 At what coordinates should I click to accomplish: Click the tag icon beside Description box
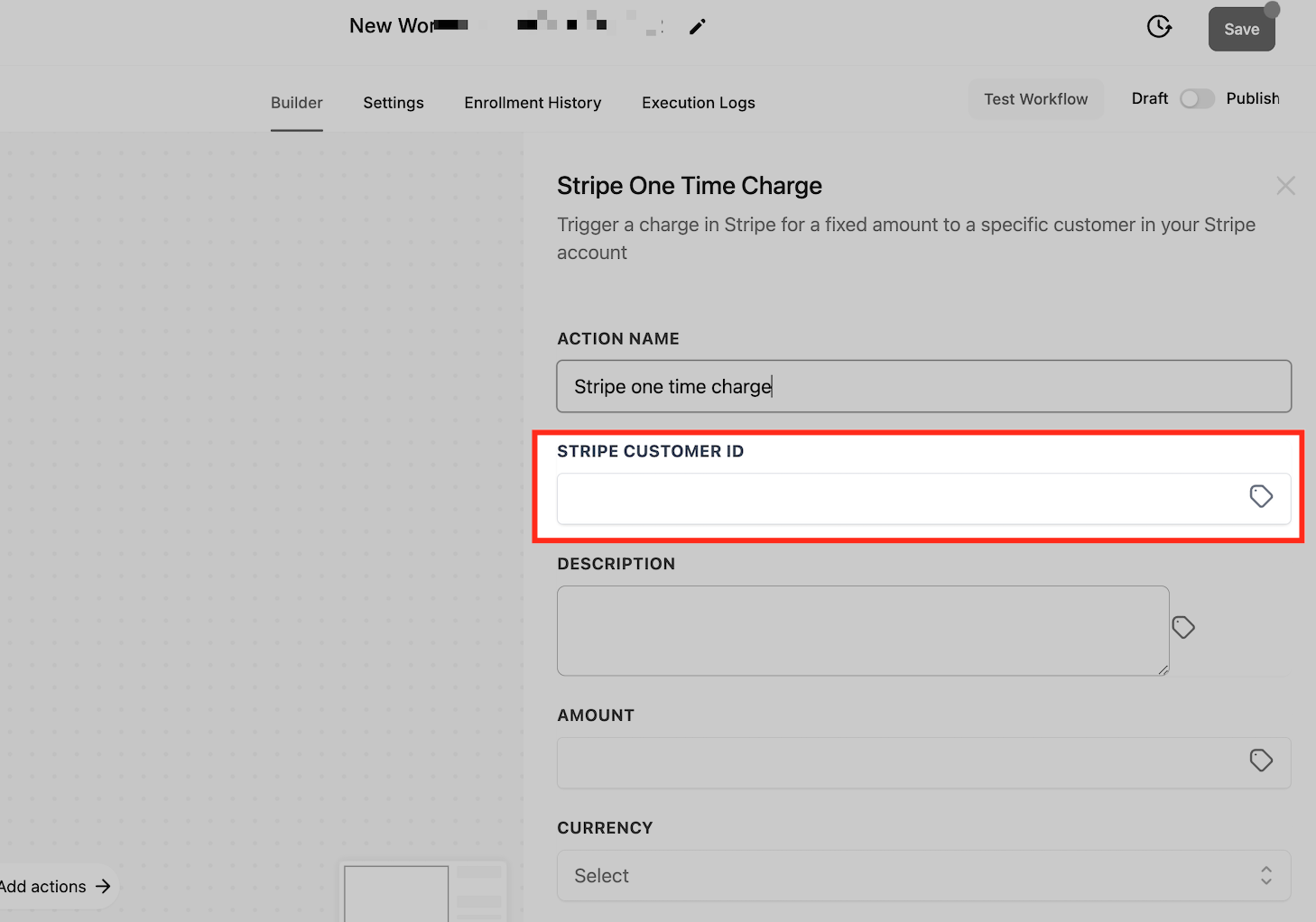1183,627
